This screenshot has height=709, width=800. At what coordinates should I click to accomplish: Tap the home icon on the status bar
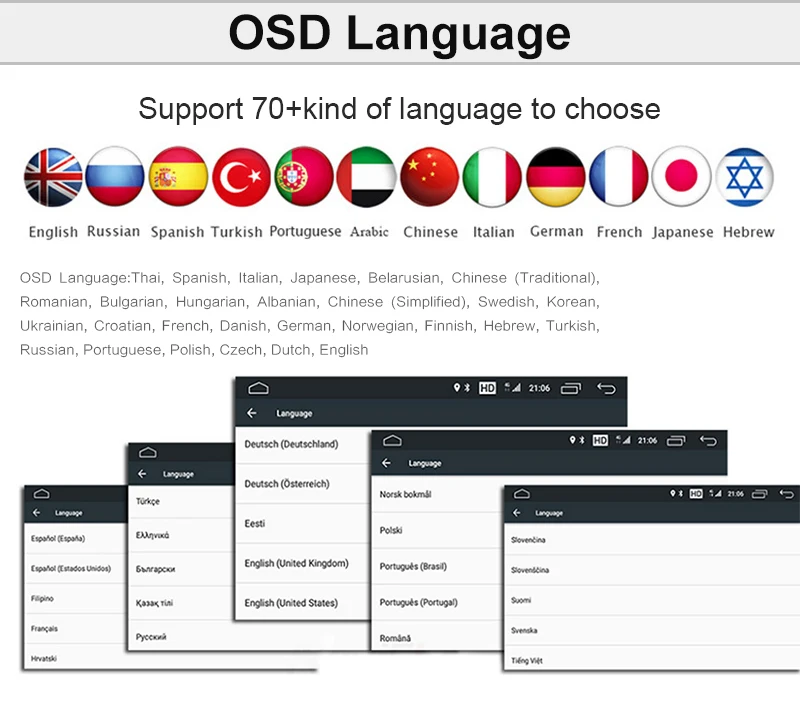point(260,387)
